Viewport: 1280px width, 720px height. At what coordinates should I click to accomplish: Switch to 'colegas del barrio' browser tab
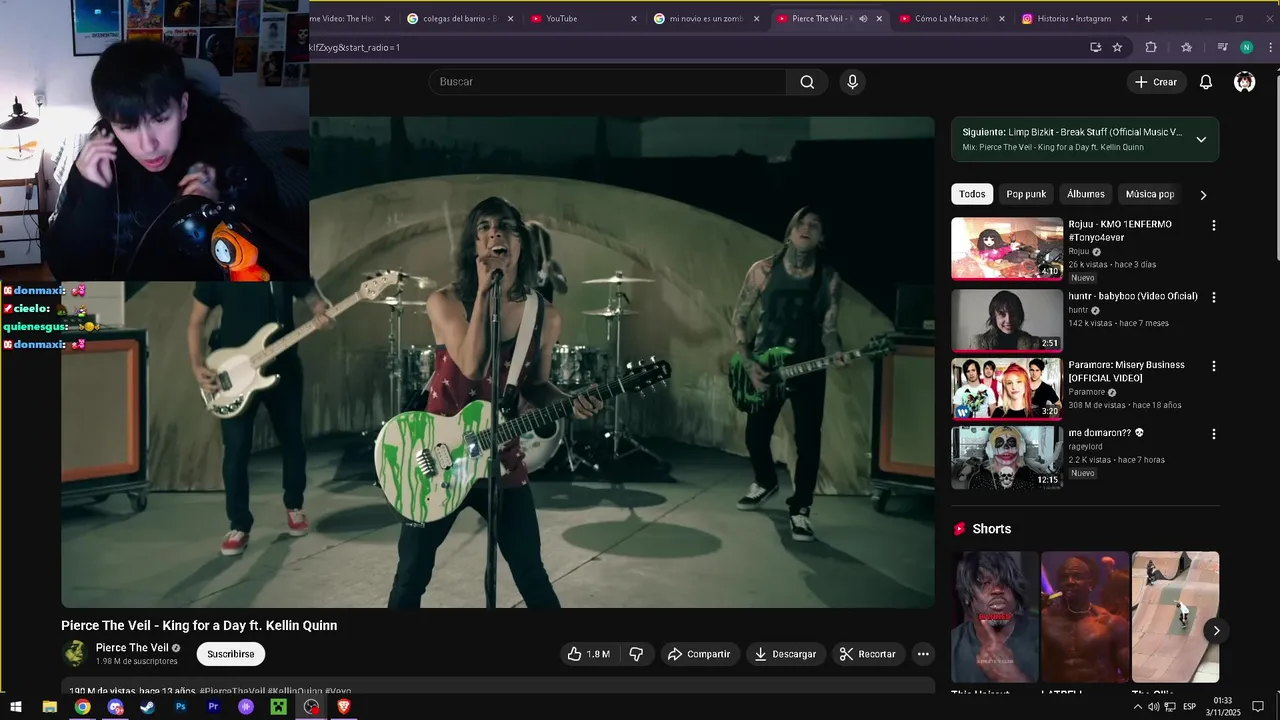pyautogui.click(x=460, y=18)
